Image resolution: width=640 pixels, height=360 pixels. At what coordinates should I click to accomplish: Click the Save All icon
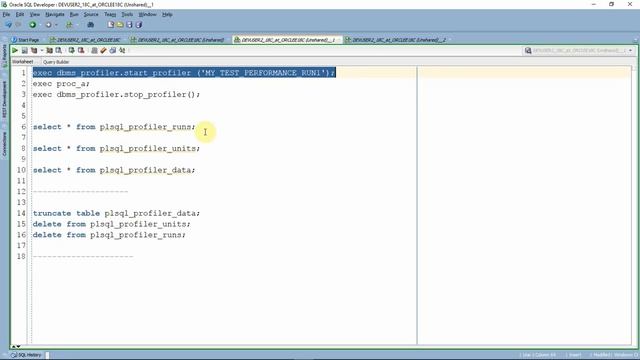pos(139,25)
